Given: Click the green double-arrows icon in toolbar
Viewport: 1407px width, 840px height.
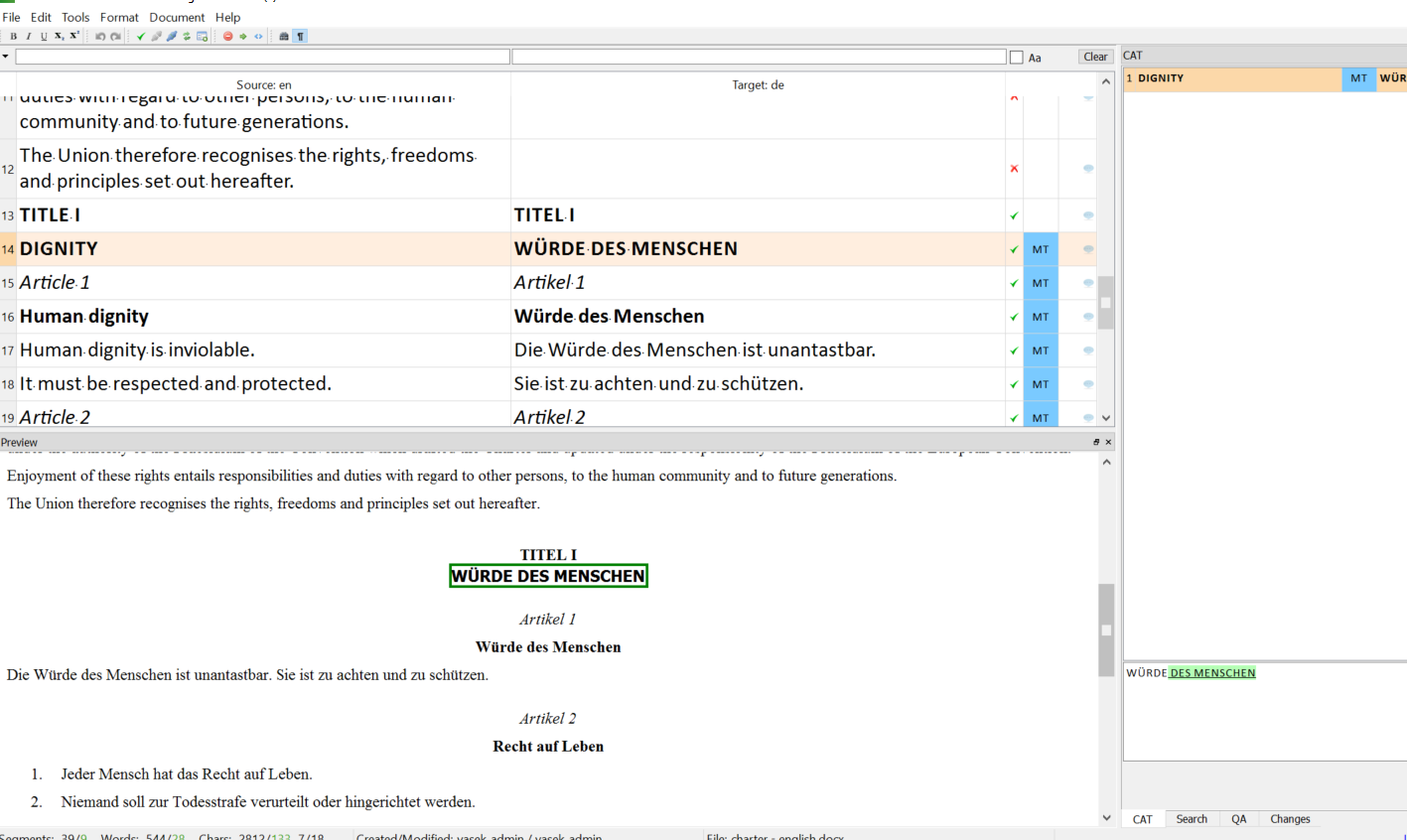Looking at the screenshot, I should [187, 37].
